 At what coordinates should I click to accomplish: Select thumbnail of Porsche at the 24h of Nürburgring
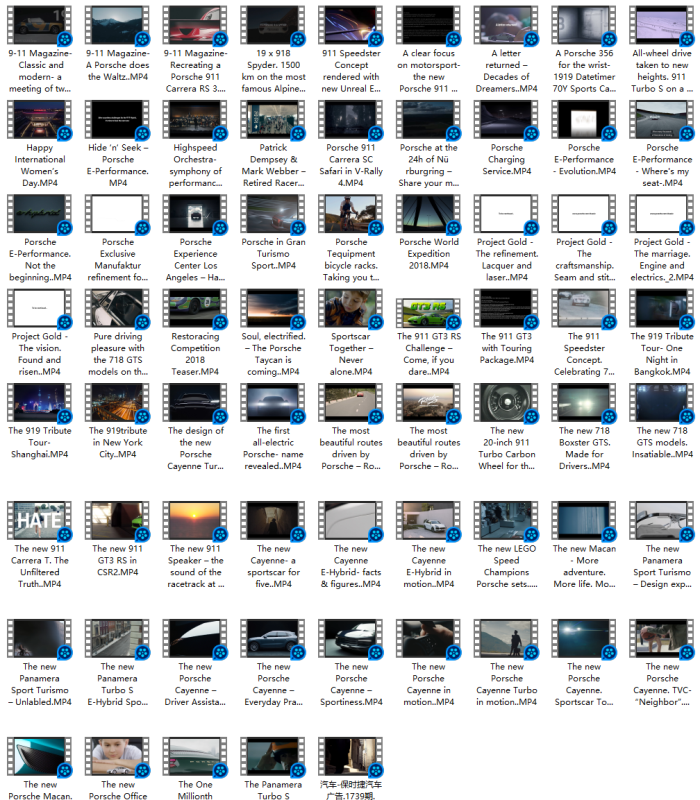tap(428, 119)
